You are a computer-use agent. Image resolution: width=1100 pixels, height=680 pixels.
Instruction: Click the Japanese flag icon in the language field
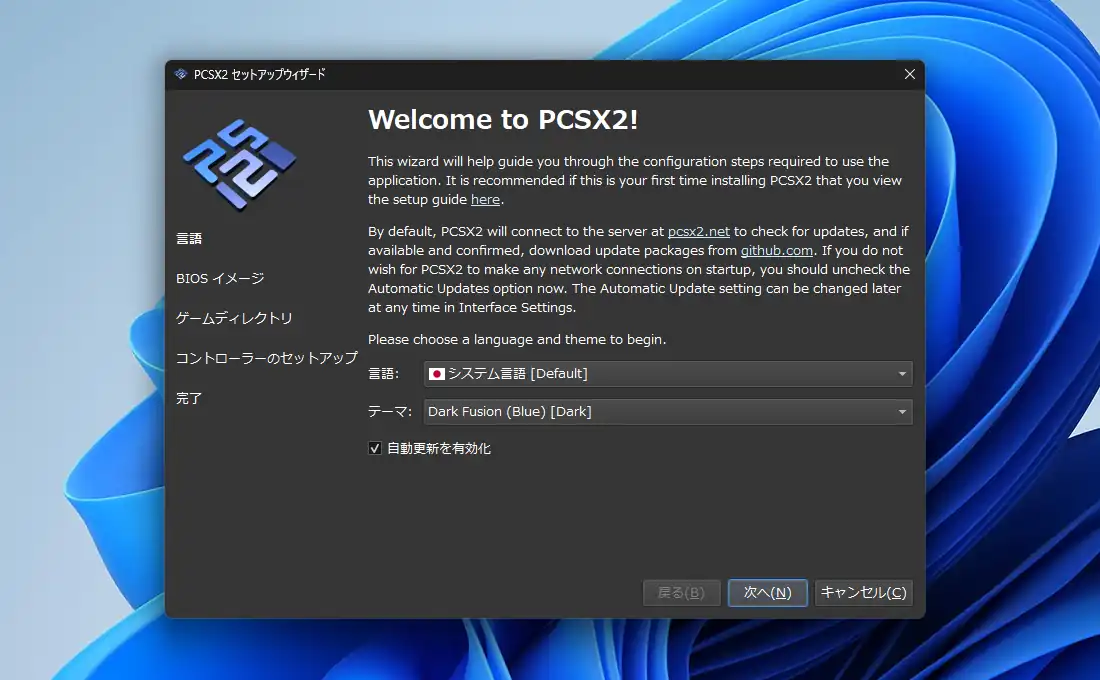436,374
